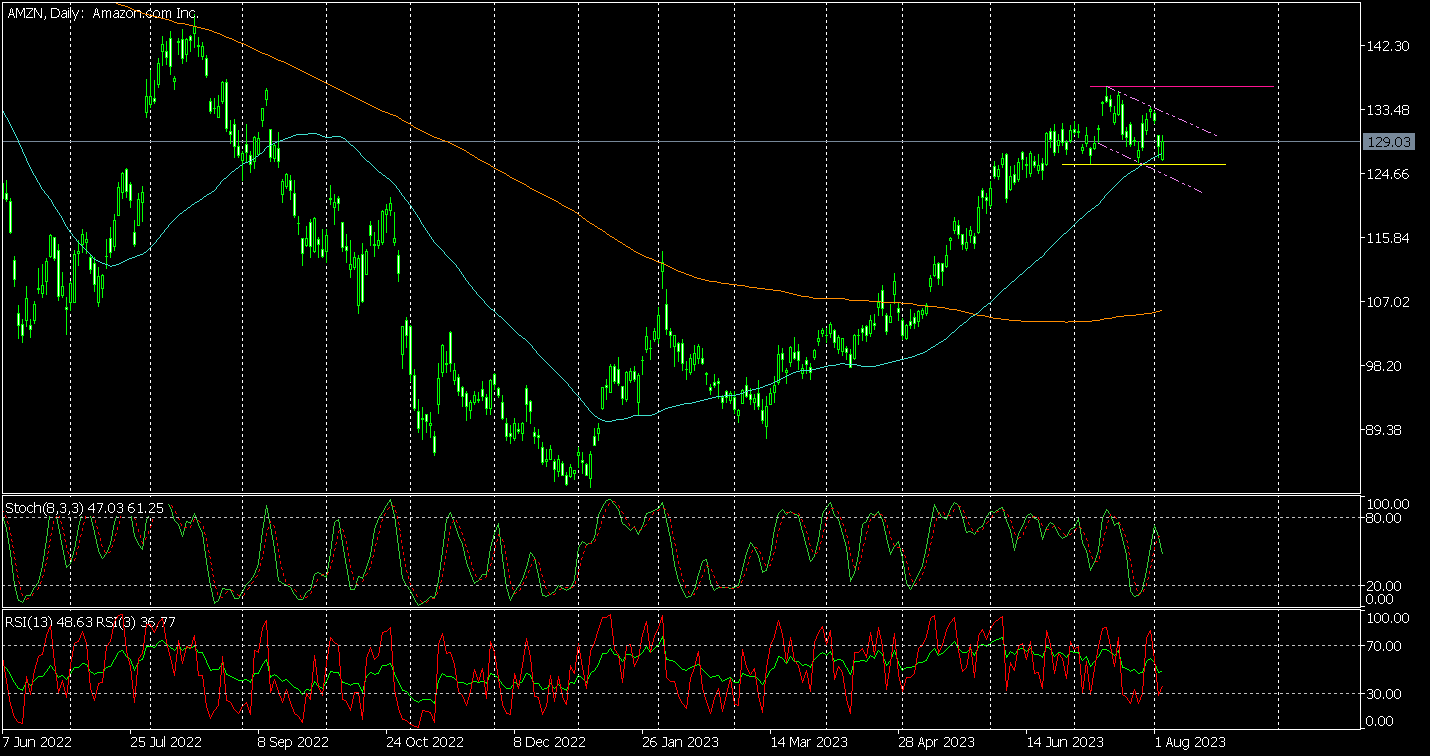Click the 8 Sep 2022 date label

click(x=292, y=743)
